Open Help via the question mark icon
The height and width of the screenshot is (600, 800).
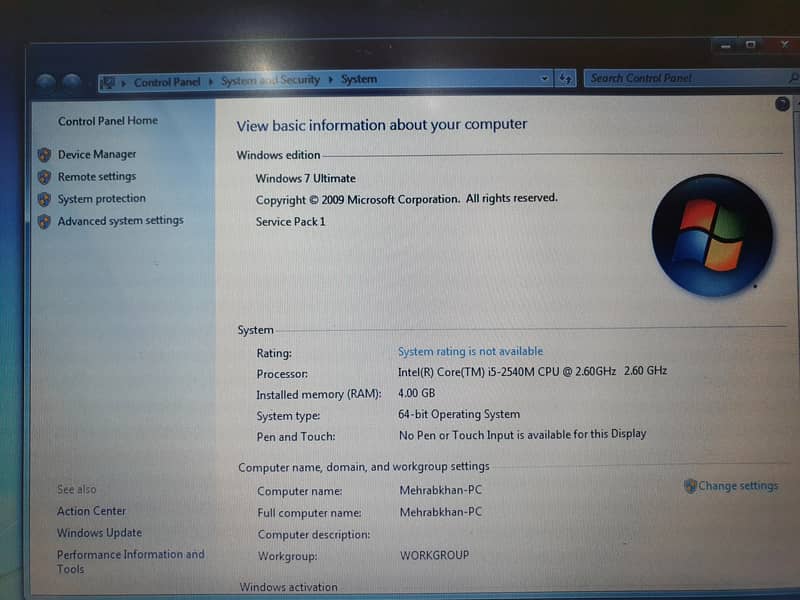[782, 104]
